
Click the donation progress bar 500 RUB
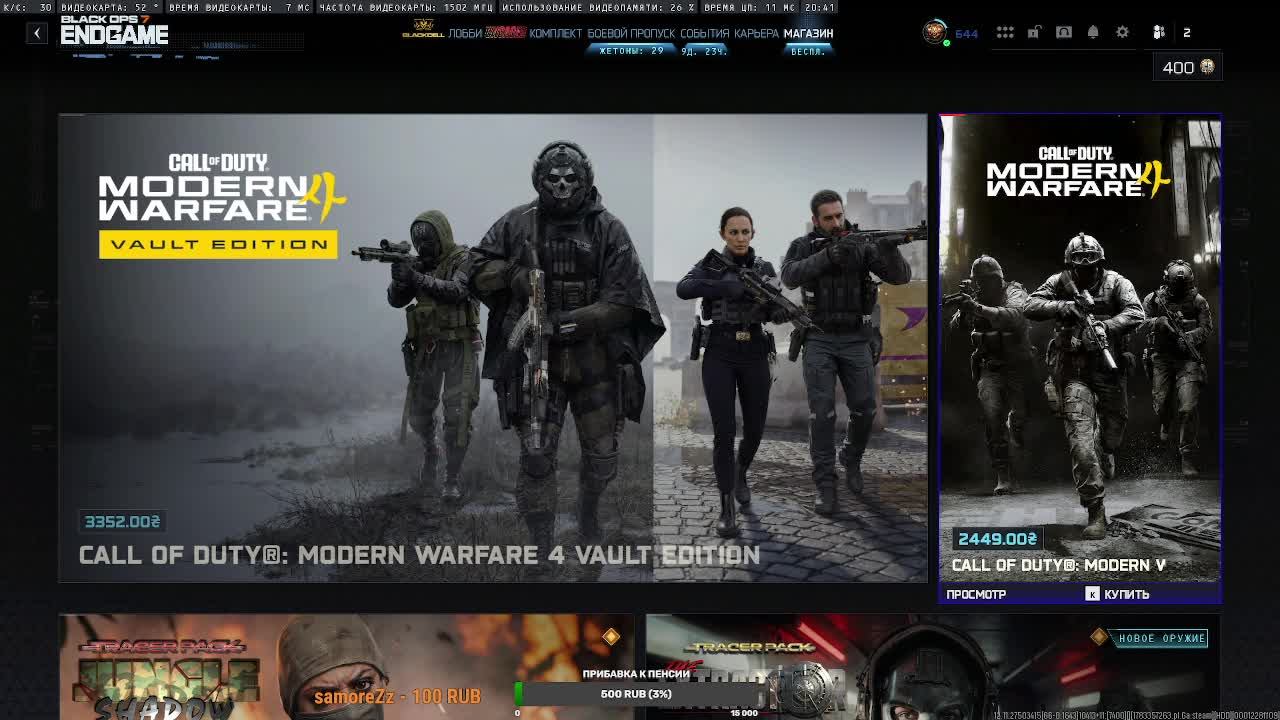pos(636,694)
